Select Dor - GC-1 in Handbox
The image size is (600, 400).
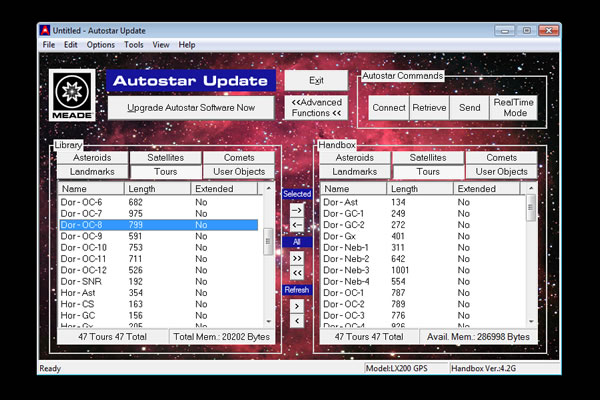pyautogui.click(x=421, y=214)
